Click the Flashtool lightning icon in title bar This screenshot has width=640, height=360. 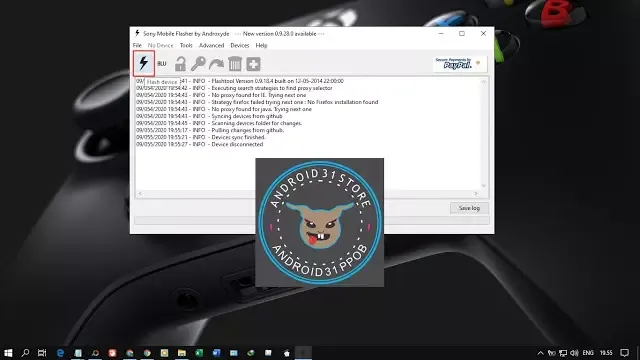137,33
